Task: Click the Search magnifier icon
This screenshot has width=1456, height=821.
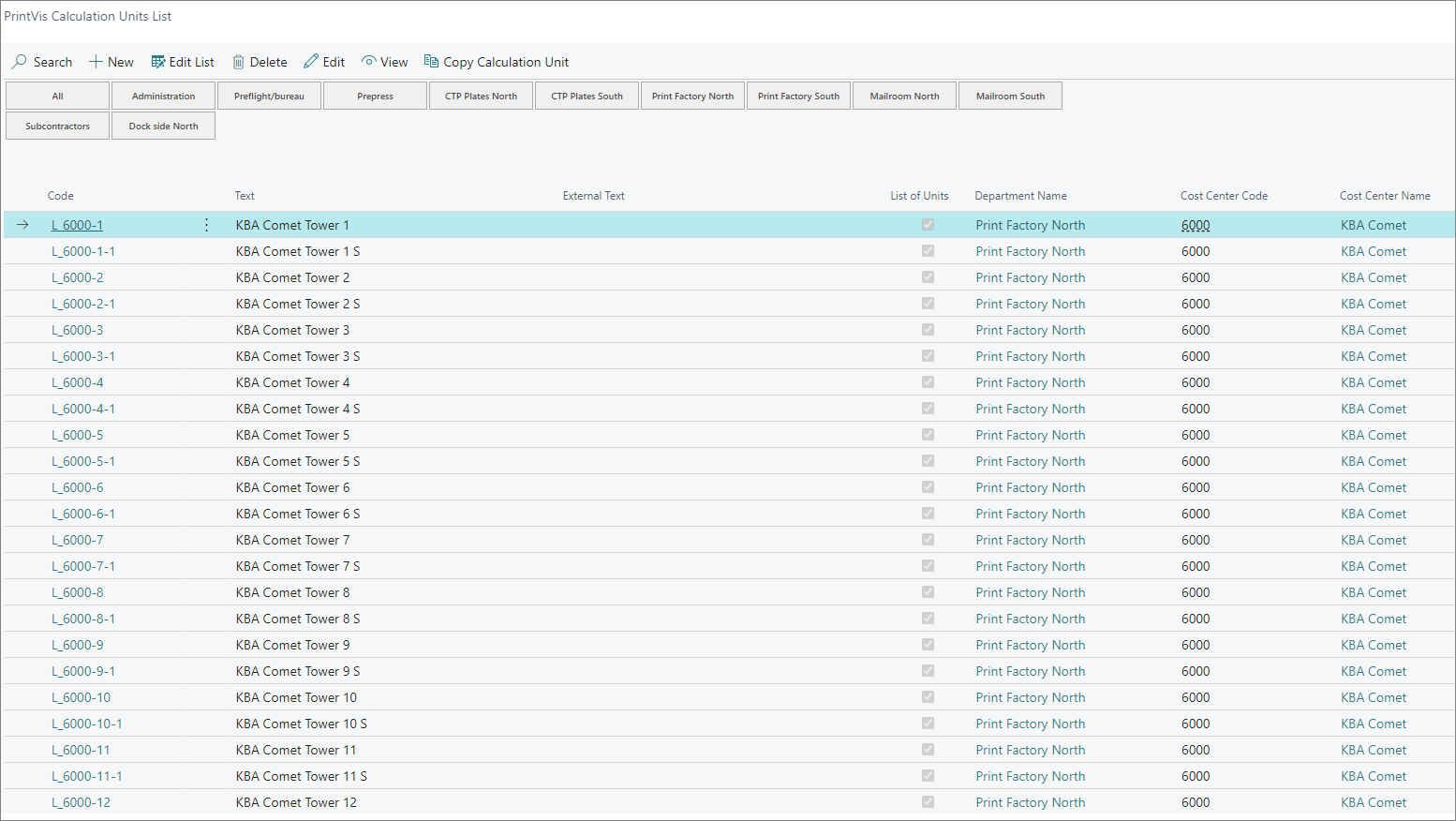Action: (19, 62)
